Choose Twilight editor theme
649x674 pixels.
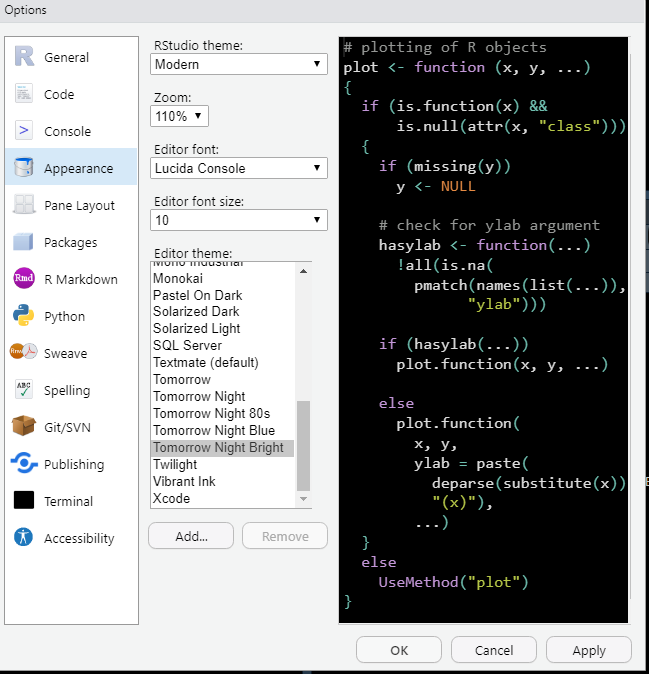click(223, 464)
